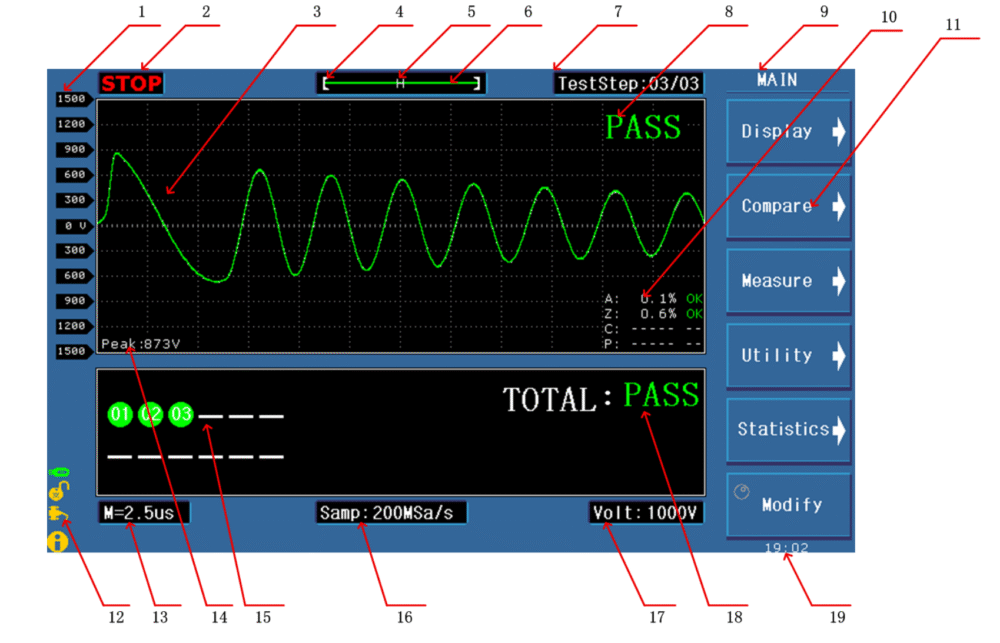Click the arrow on the Compare button

click(839, 206)
